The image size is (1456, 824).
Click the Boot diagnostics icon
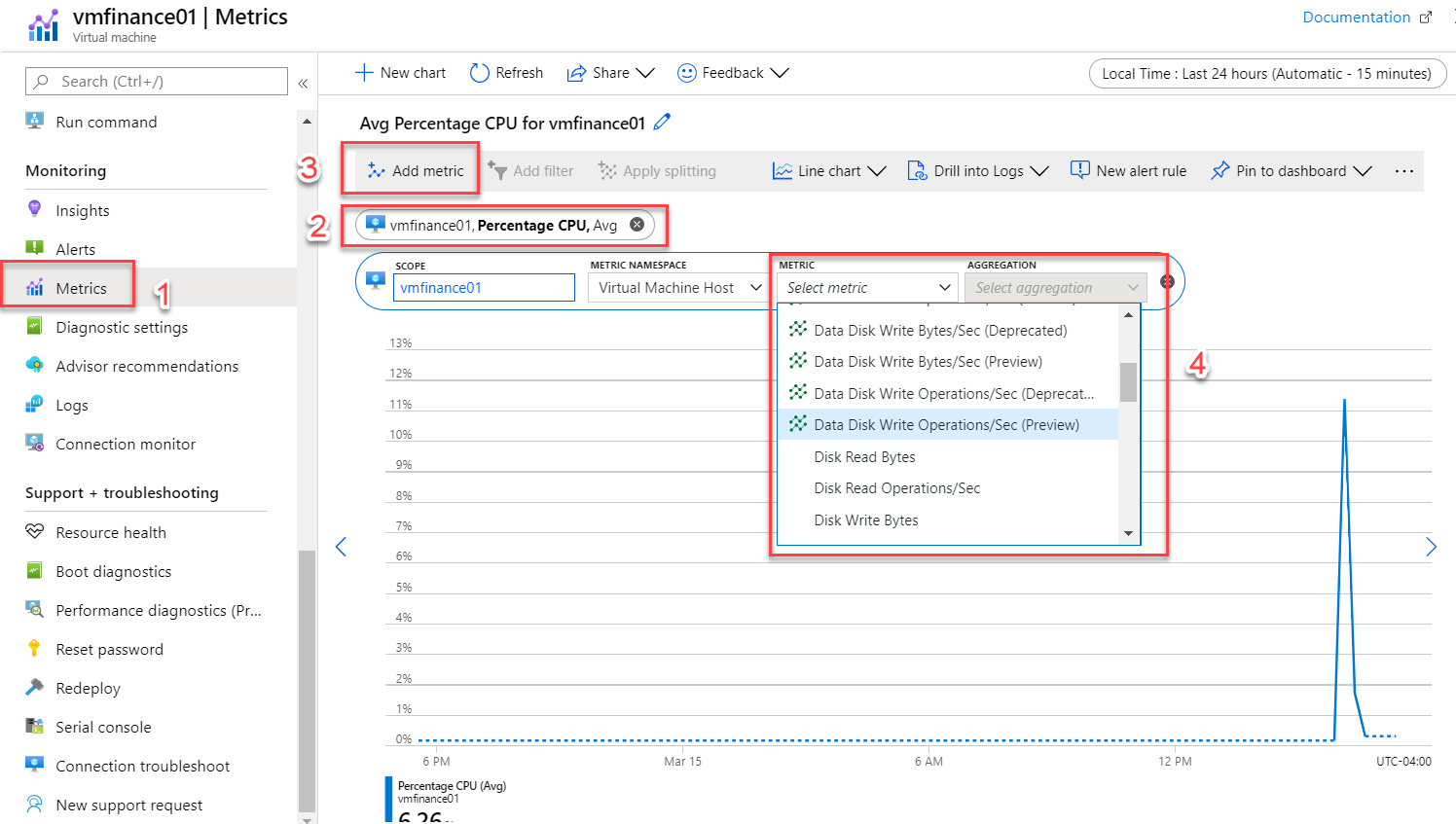coord(35,570)
